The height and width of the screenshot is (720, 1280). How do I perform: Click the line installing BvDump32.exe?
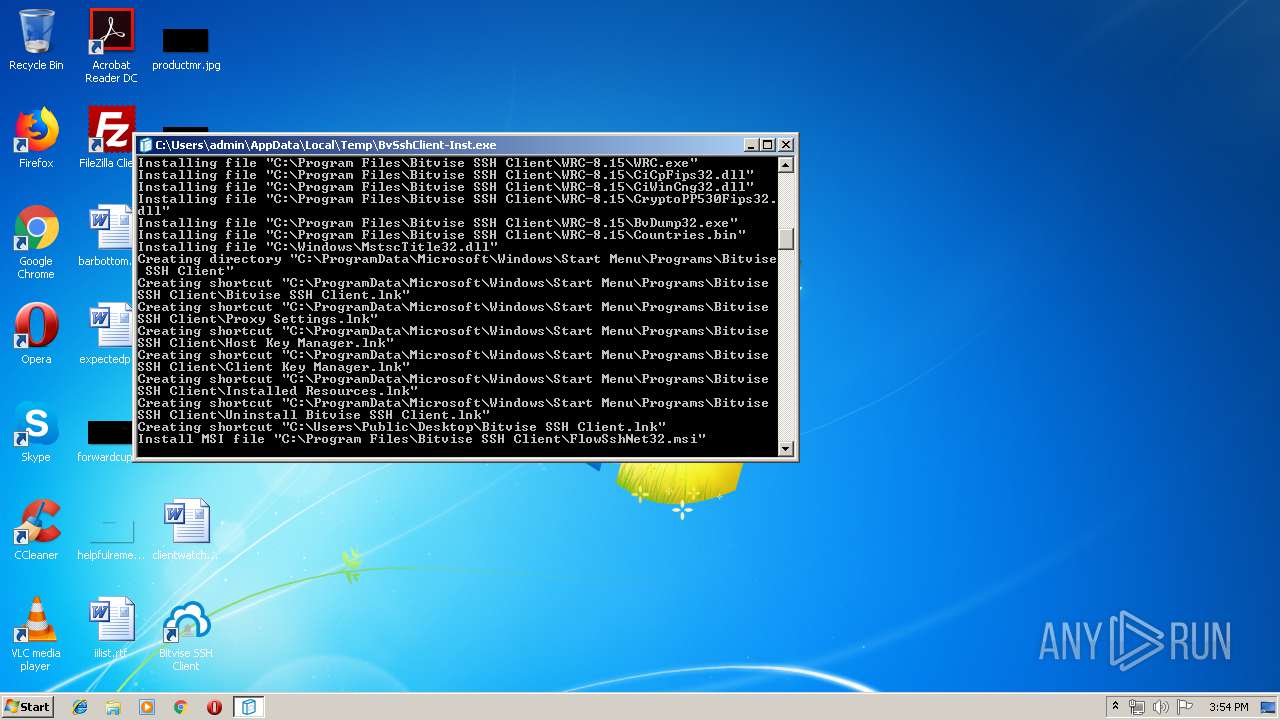tap(438, 223)
